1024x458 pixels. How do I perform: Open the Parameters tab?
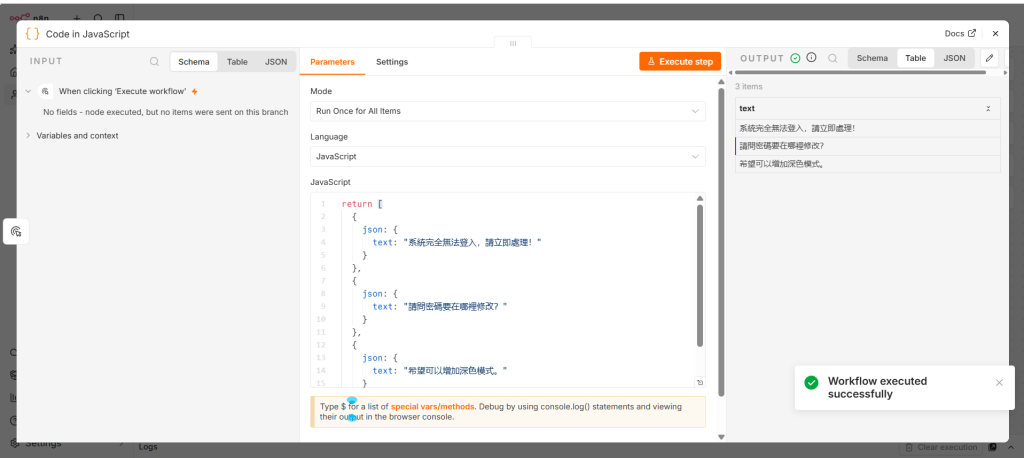click(x=332, y=62)
